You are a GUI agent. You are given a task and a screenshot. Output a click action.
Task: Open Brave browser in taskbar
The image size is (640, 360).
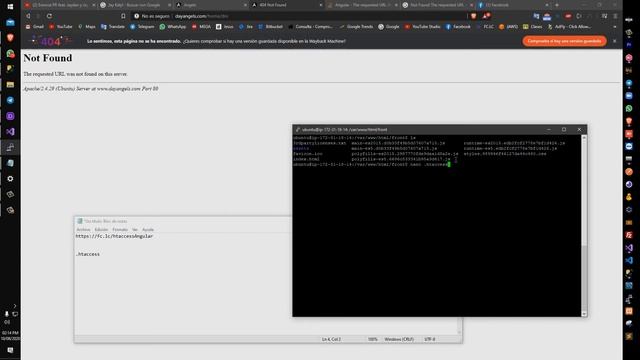10,38
